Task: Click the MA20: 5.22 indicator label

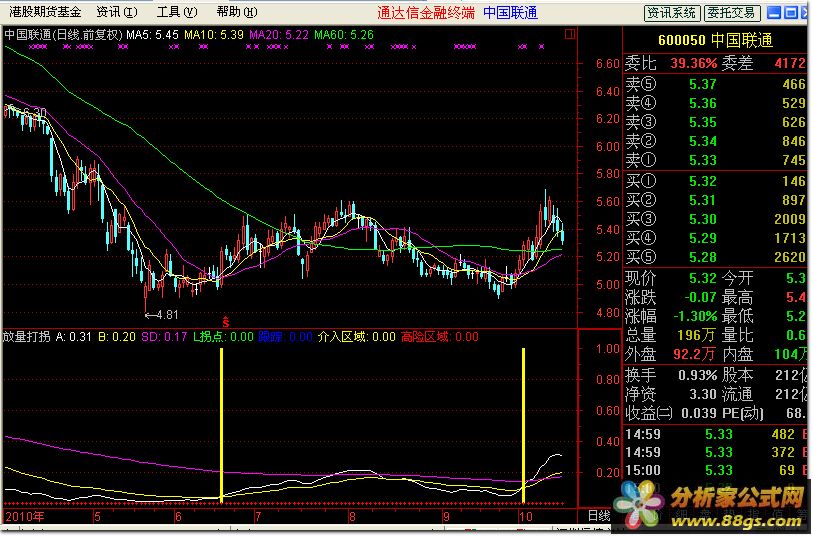Action: tap(278, 35)
